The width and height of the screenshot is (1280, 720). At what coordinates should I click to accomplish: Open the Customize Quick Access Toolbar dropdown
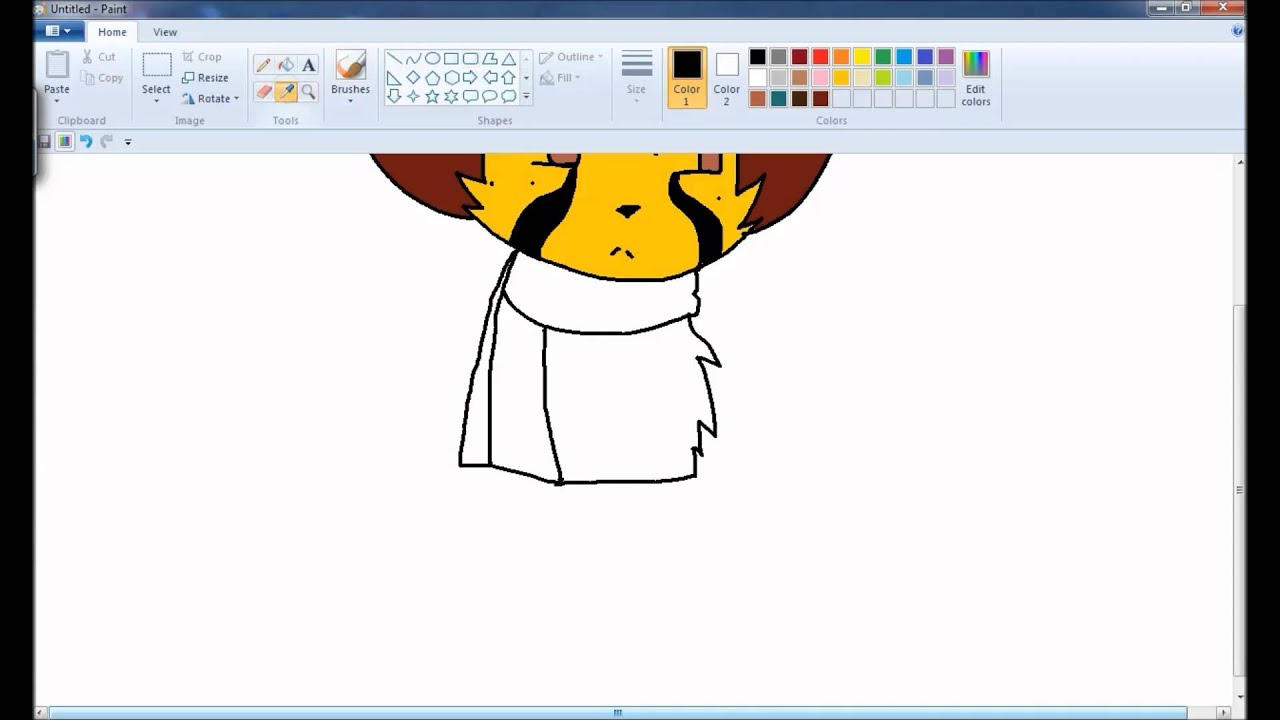(x=128, y=142)
